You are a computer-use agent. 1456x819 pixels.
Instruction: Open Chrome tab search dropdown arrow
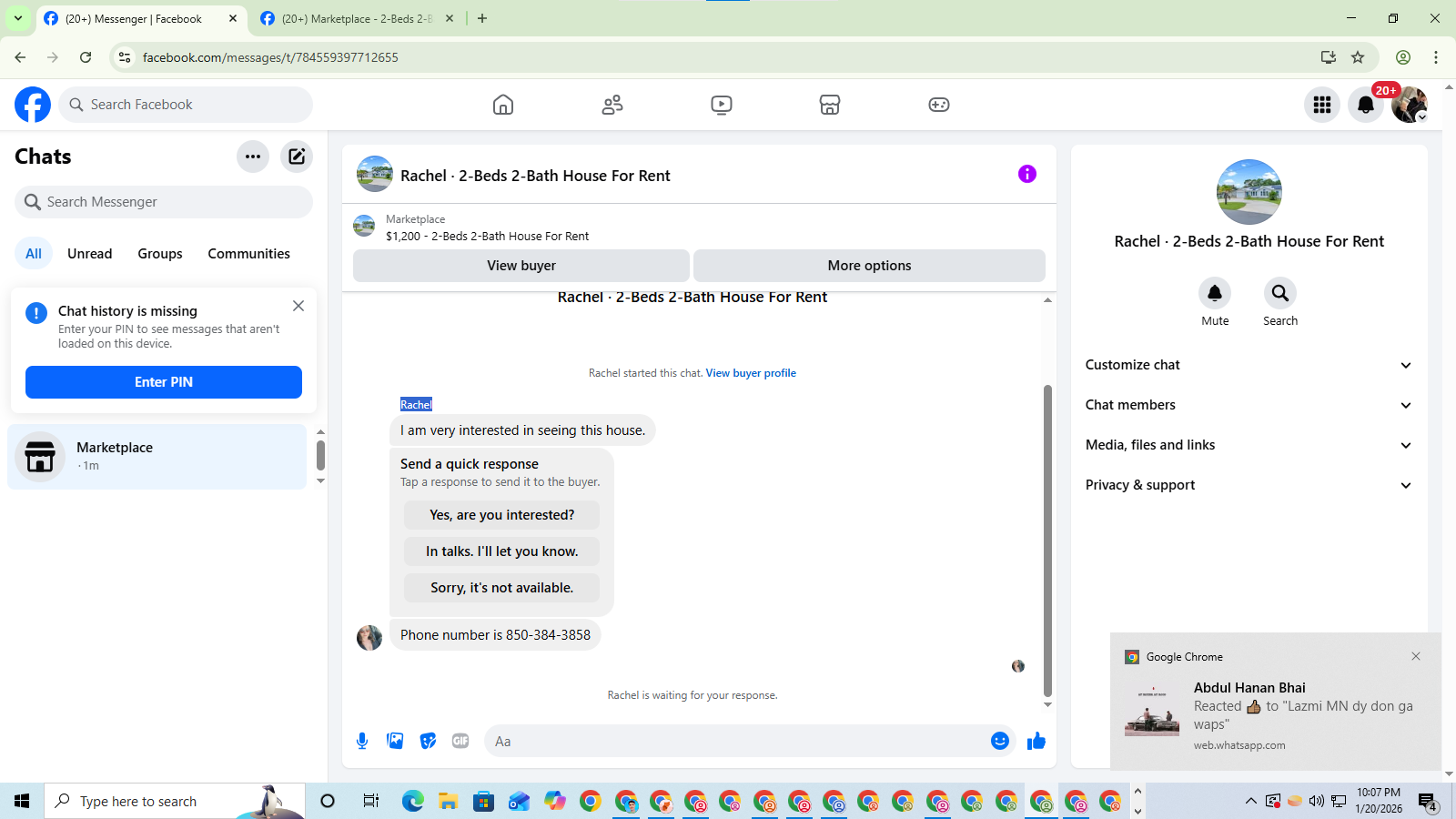(18, 18)
